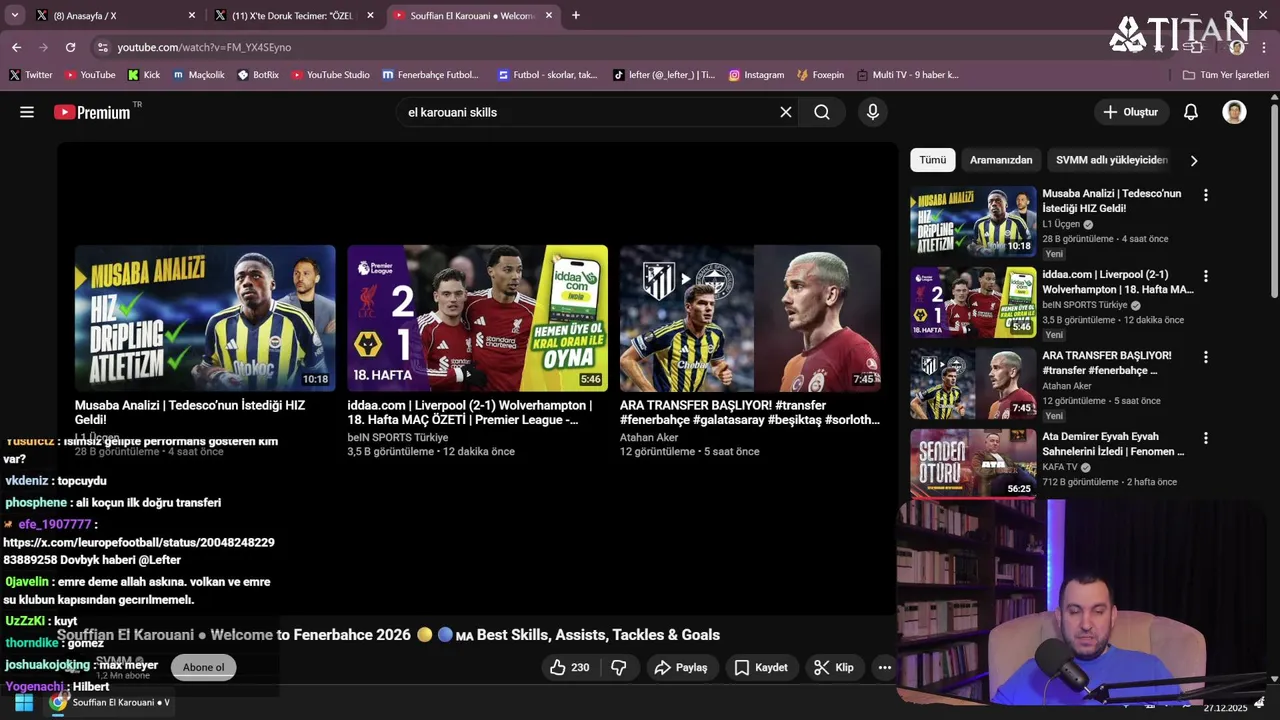This screenshot has width=1280, height=720.
Task: Select the Aramanızdan filter chip
Action: tap(1001, 160)
